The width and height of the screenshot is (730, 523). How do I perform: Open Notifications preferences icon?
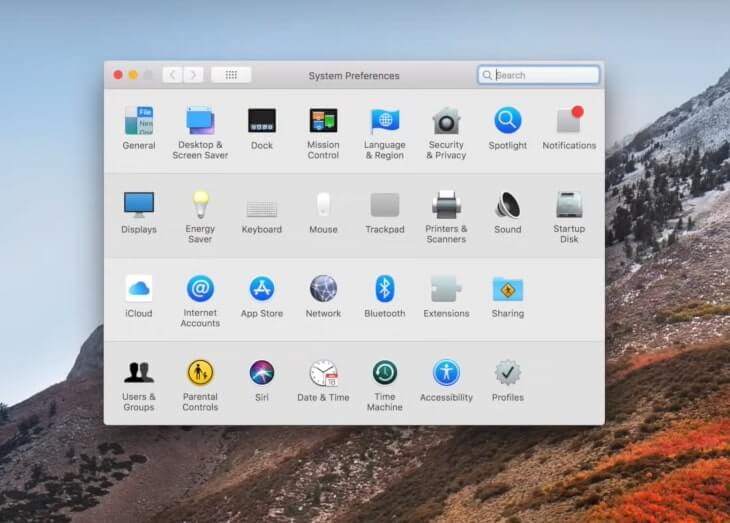(x=569, y=120)
